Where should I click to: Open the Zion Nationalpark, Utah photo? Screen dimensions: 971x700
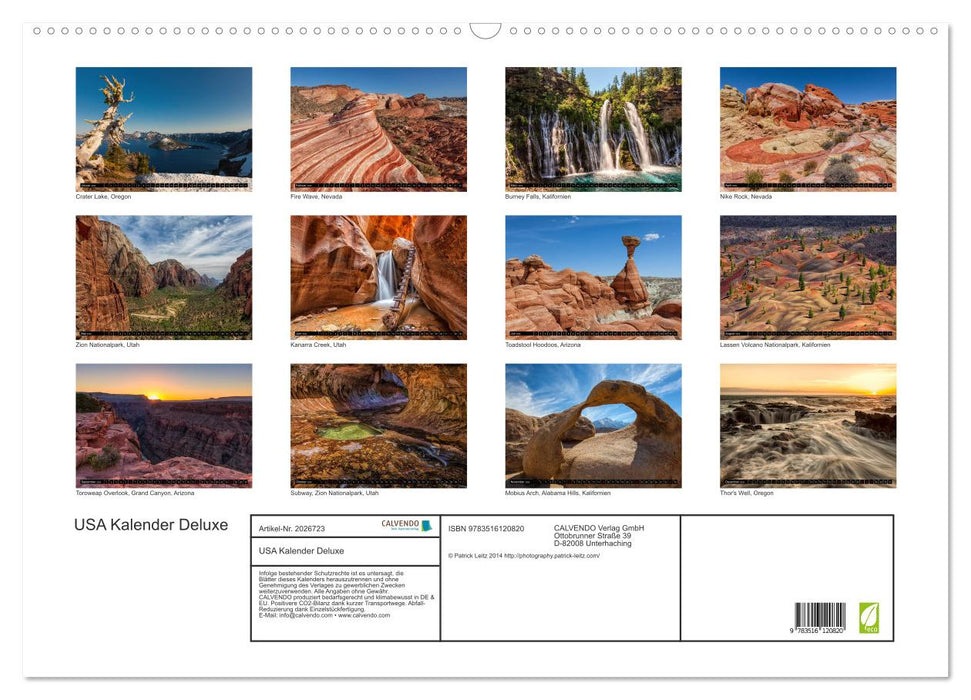[164, 274]
